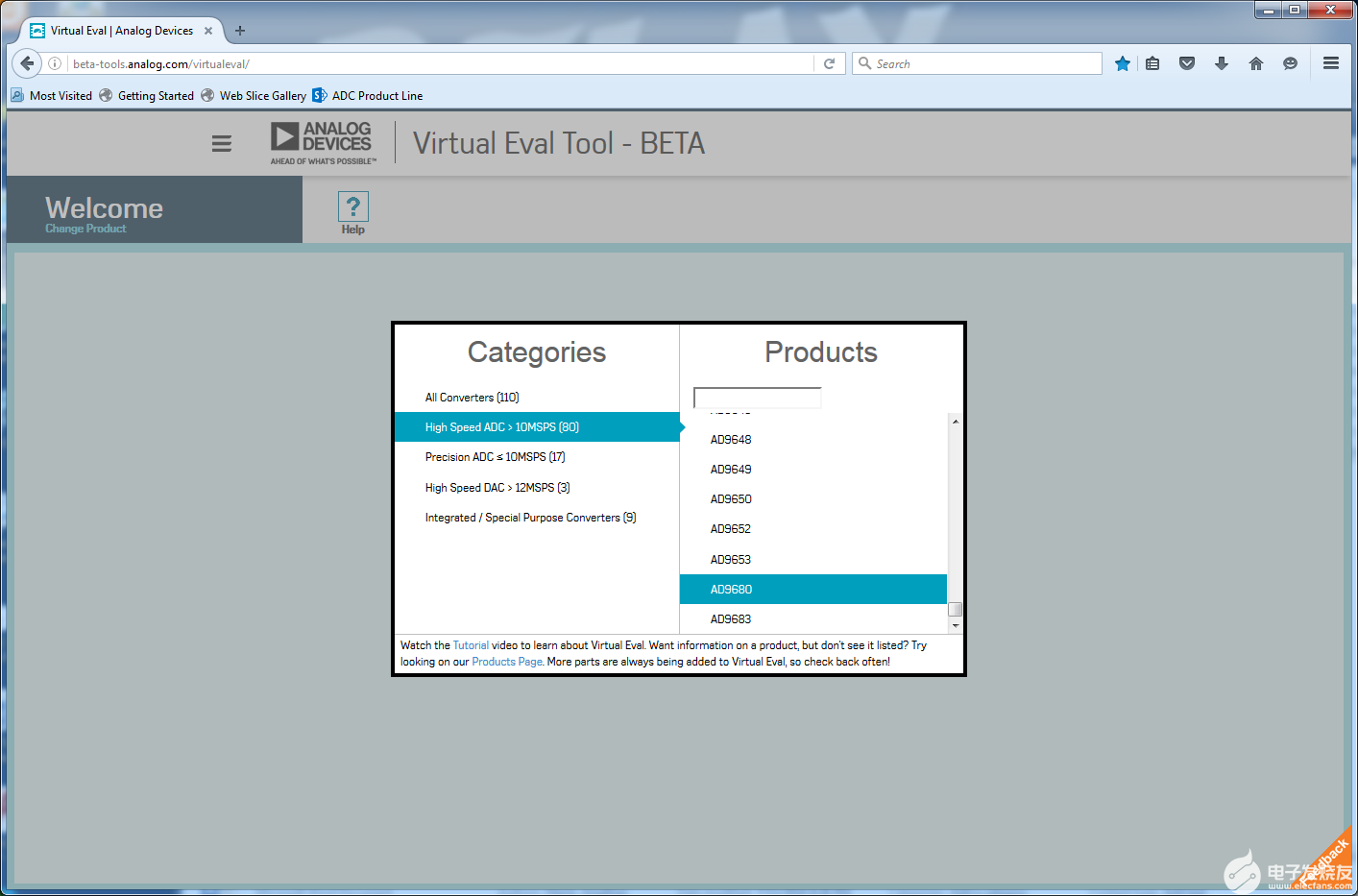Choose product AD9648
The height and width of the screenshot is (896, 1358).
click(x=813, y=440)
